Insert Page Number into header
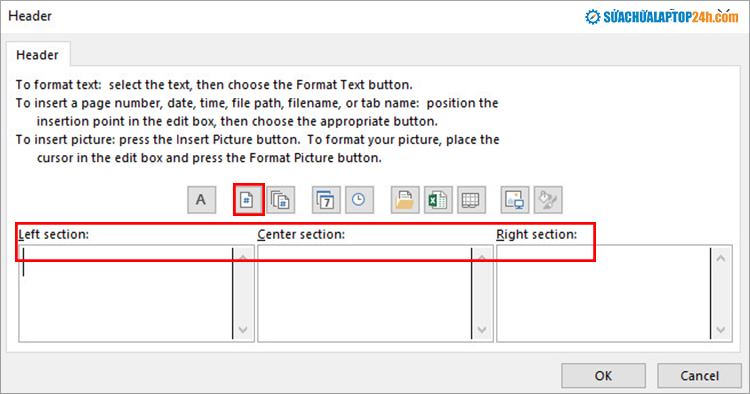This screenshot has width=750, height=394. [x=248, y=200]
